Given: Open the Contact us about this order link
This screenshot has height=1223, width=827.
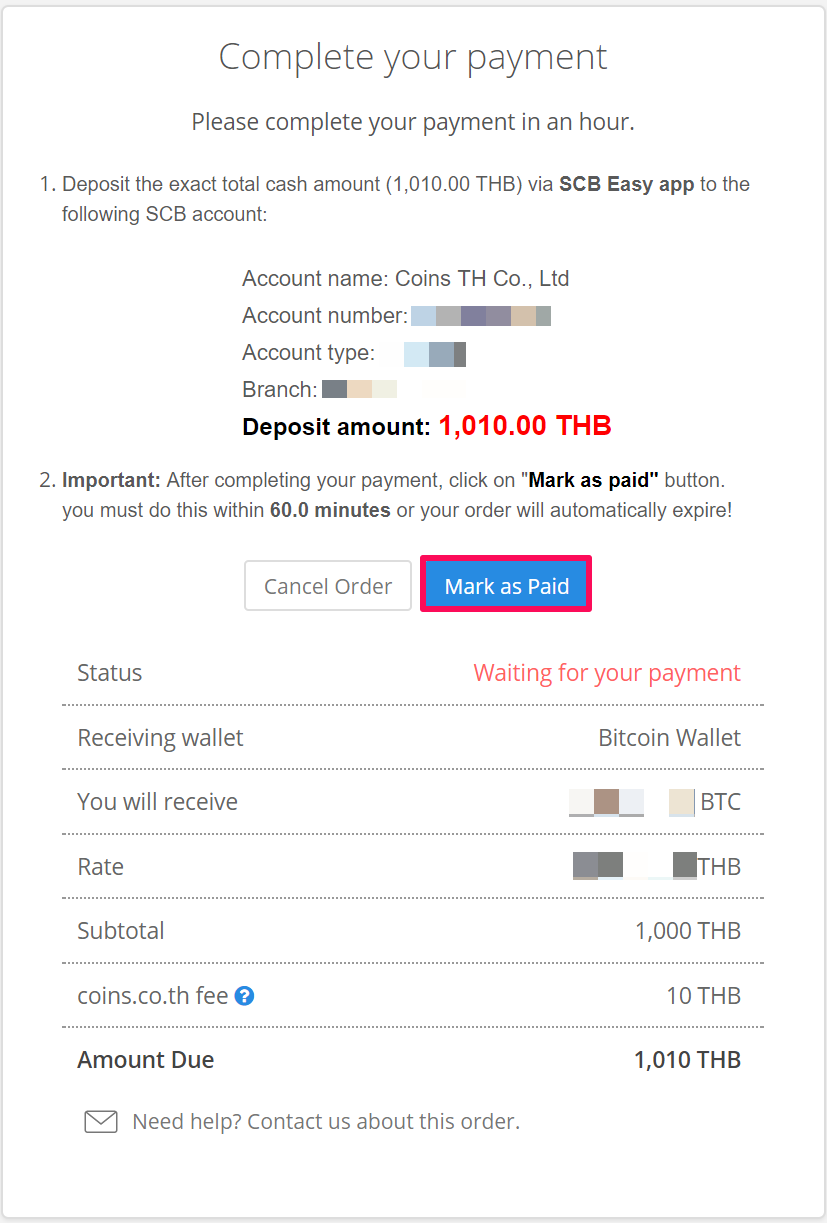Looking at the screenshot, I should [x=383, y=1121].
